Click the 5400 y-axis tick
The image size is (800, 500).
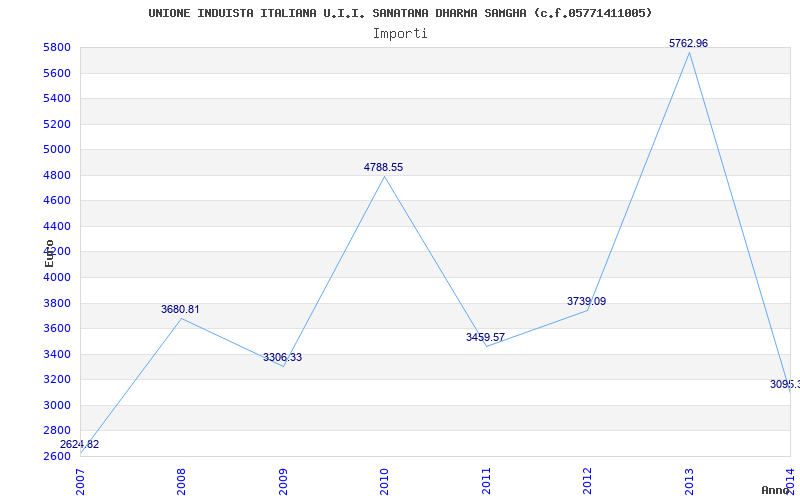pos(57,98)
